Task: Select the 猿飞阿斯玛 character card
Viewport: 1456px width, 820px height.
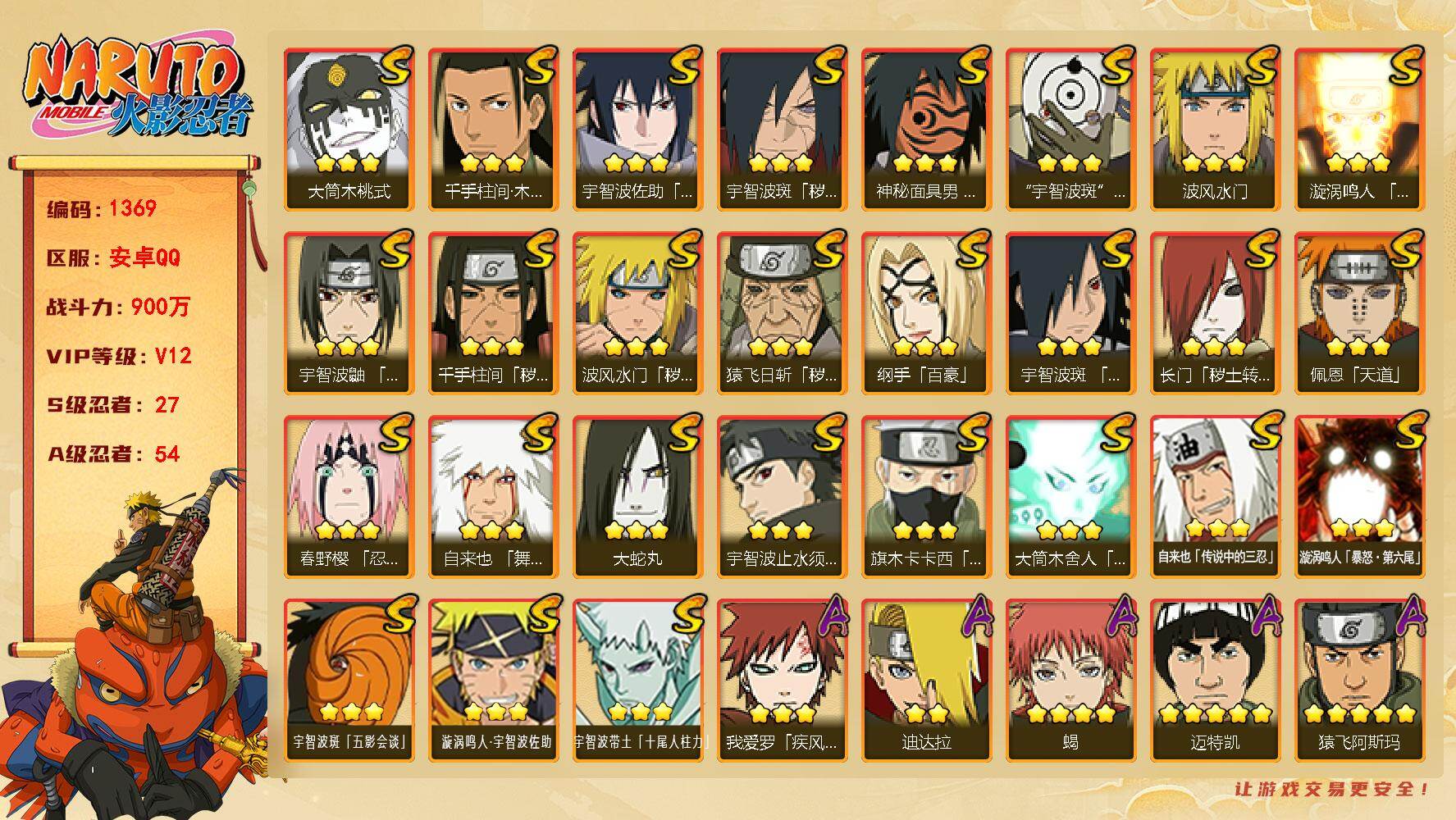Action: coord(1359,680)
